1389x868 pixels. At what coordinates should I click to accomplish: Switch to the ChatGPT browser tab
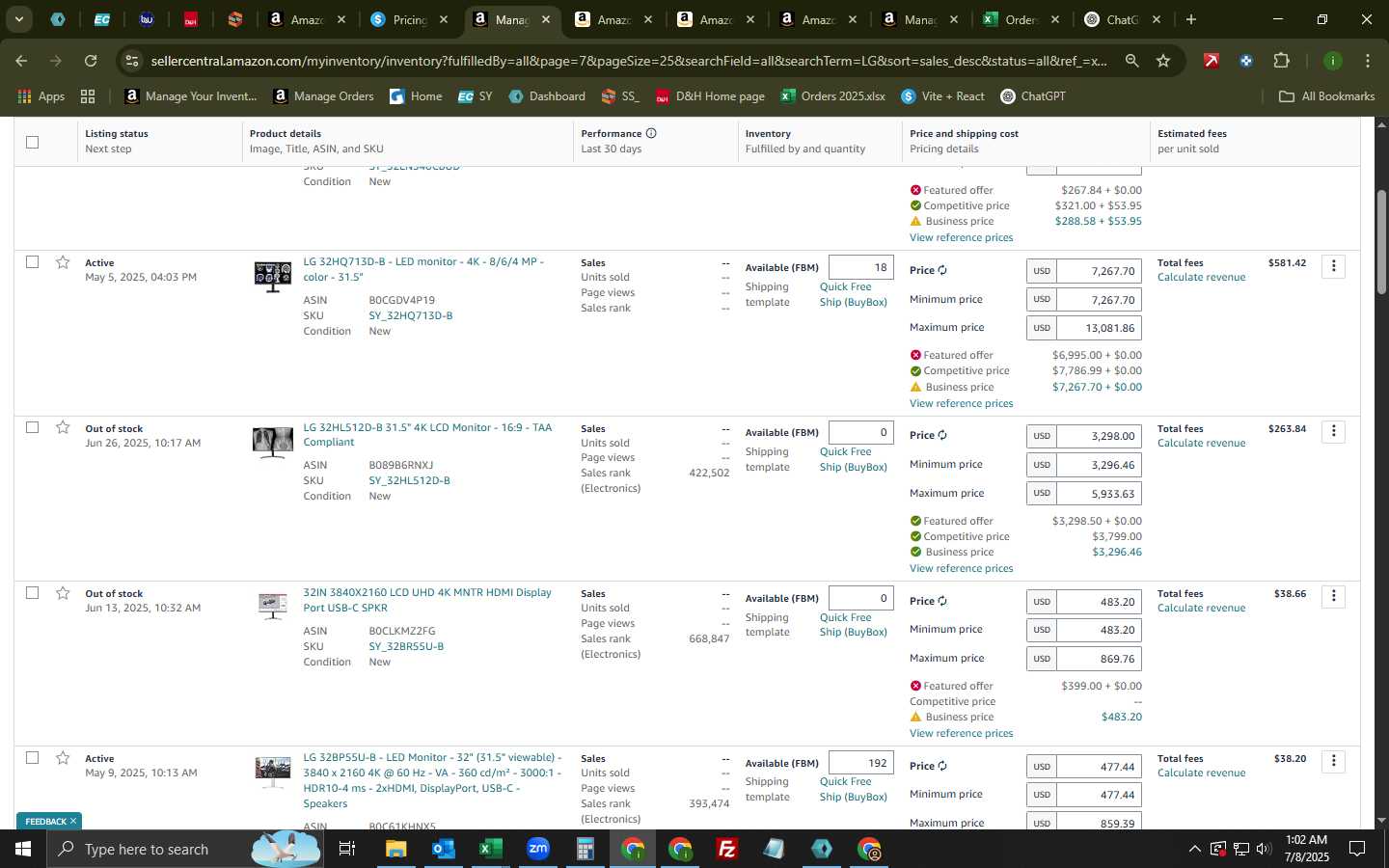[x=1122, y=19]
